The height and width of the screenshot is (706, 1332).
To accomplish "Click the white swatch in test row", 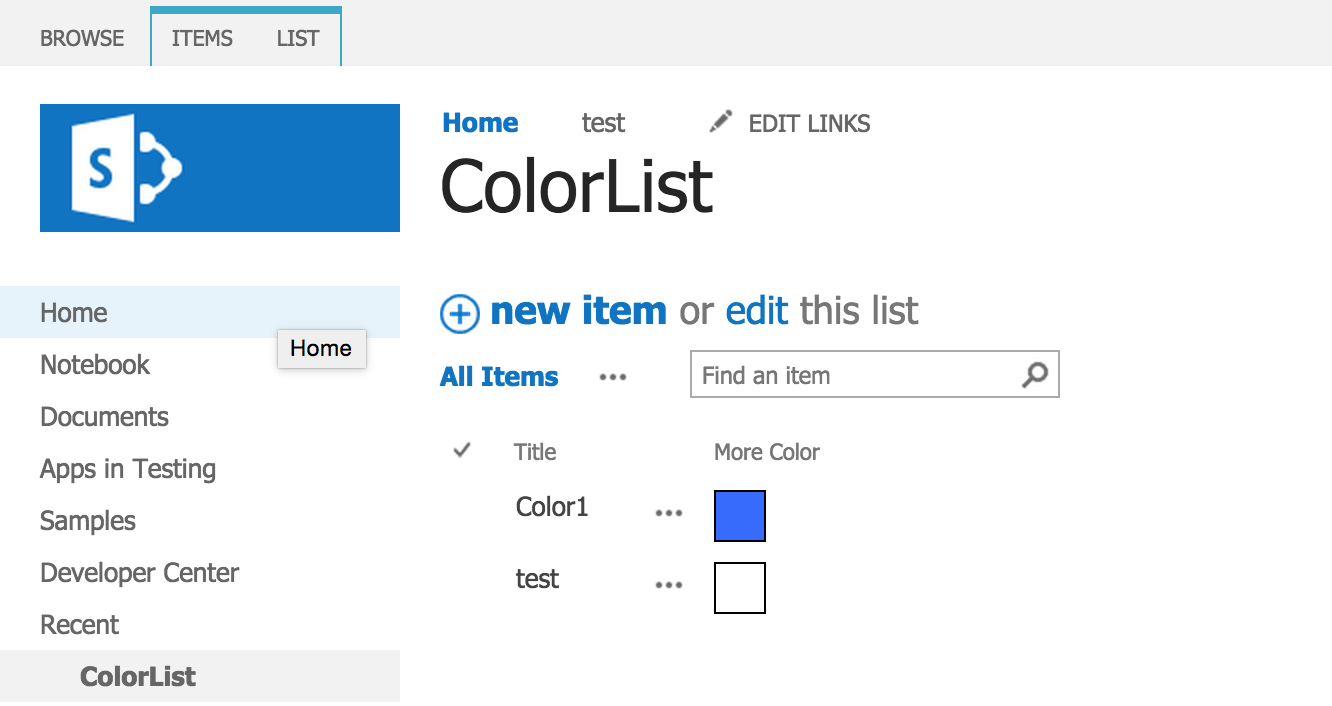I will click(740, 588).
